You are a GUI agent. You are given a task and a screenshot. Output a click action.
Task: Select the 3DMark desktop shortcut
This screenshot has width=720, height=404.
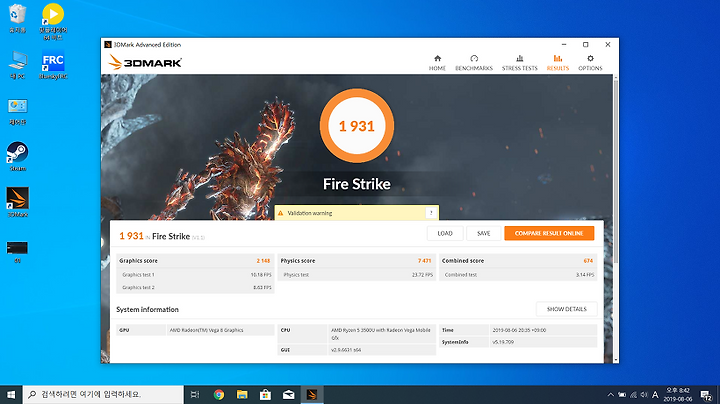point(17,202)
